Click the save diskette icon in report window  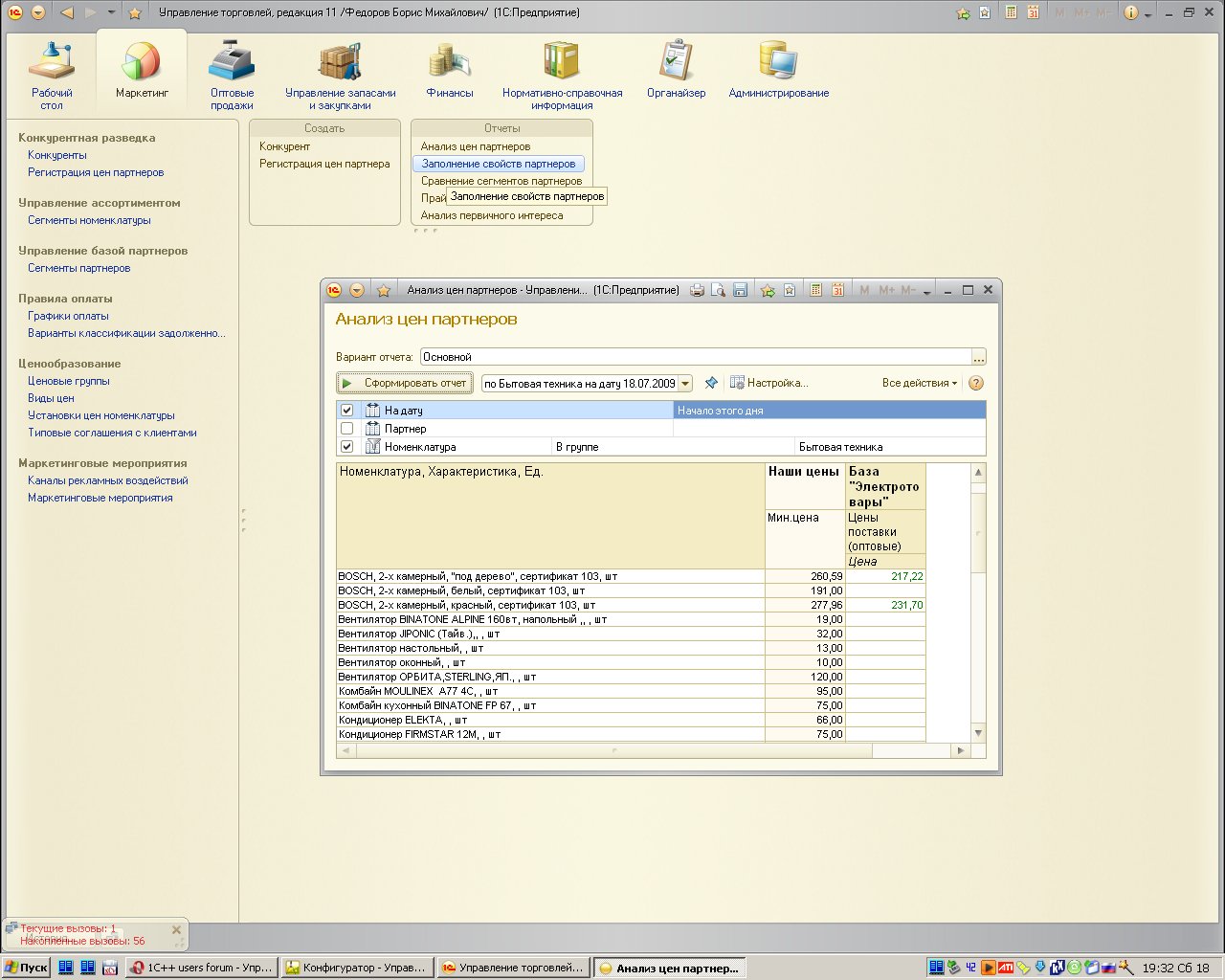pyautogui.click(x=740, y=291)
